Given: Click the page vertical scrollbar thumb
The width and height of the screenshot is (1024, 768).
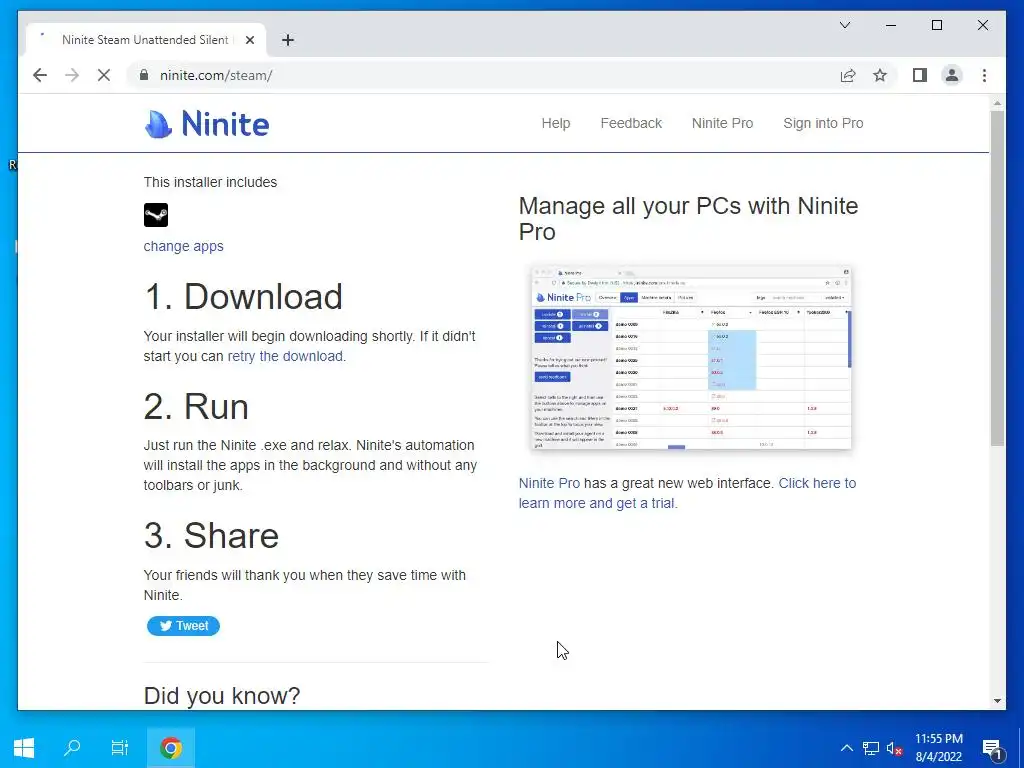Looking at the screenshot, I should pyautogui.click(x=997, y=278).
